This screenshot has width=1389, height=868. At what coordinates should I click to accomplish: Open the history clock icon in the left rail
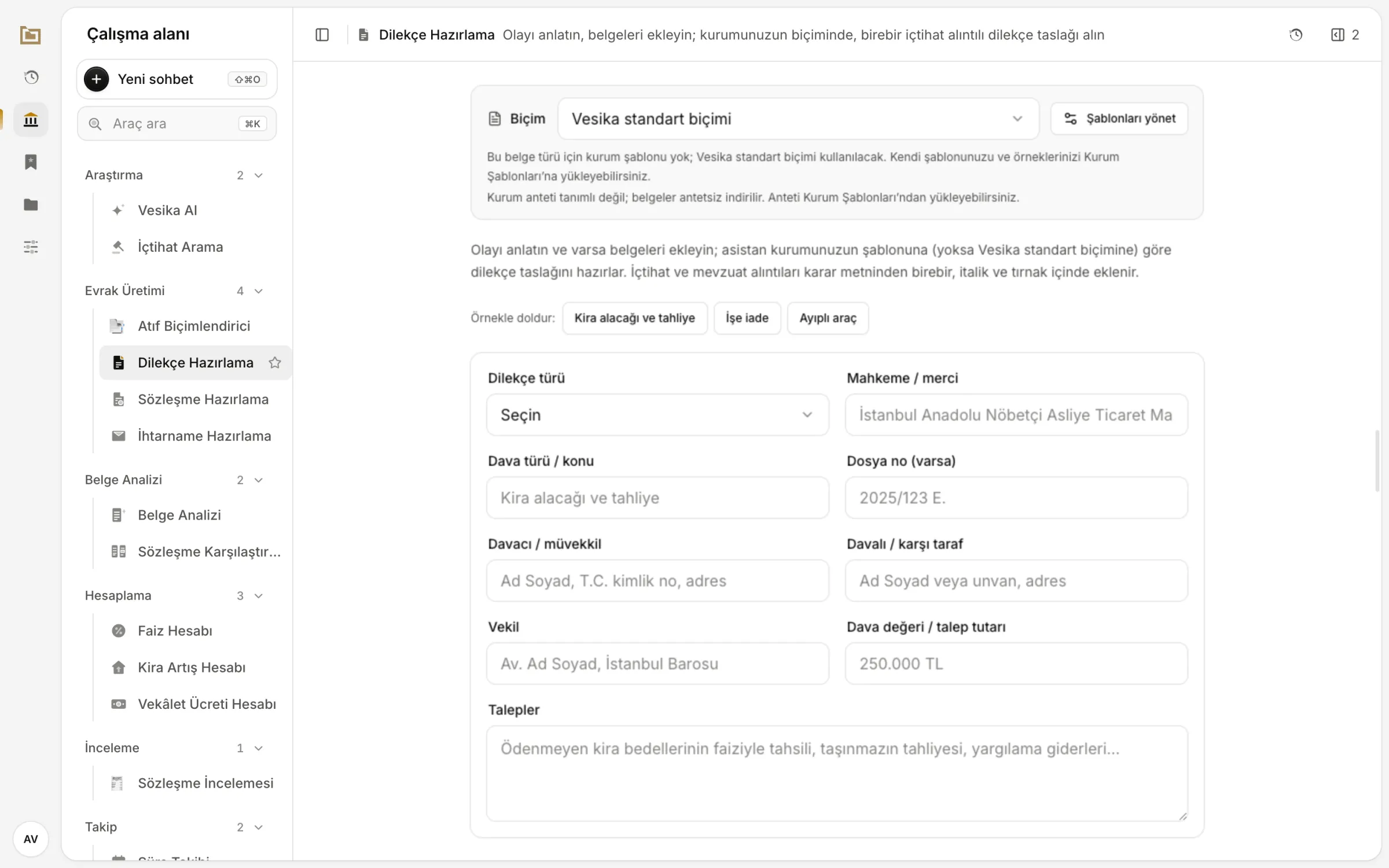(31, 77)
